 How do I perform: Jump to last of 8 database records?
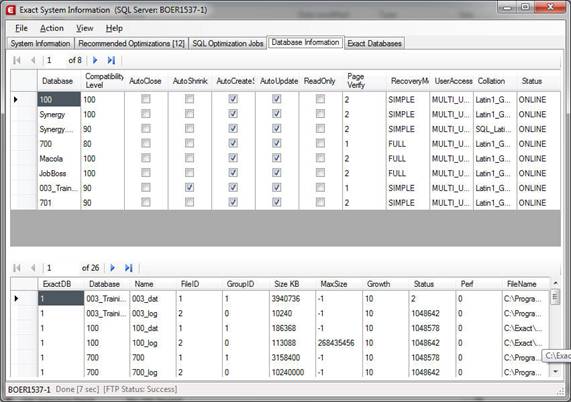pyautogui.click(x=111, y=60)
